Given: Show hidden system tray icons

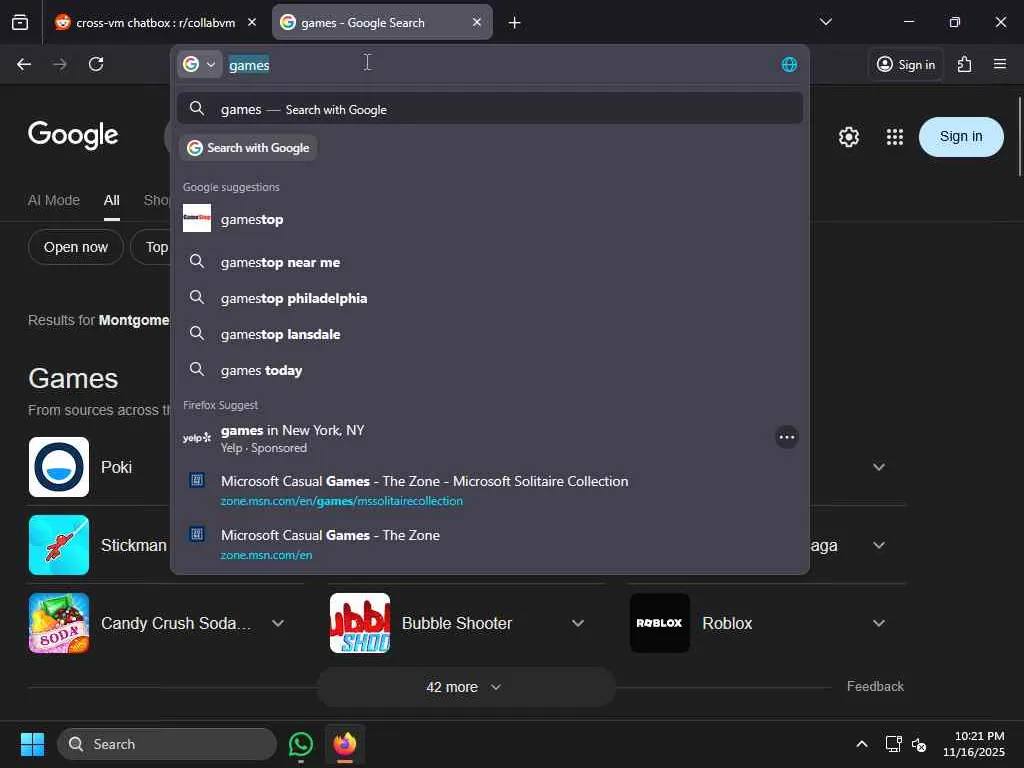Looking at the screenshot, I should click(x=862, y=744).
